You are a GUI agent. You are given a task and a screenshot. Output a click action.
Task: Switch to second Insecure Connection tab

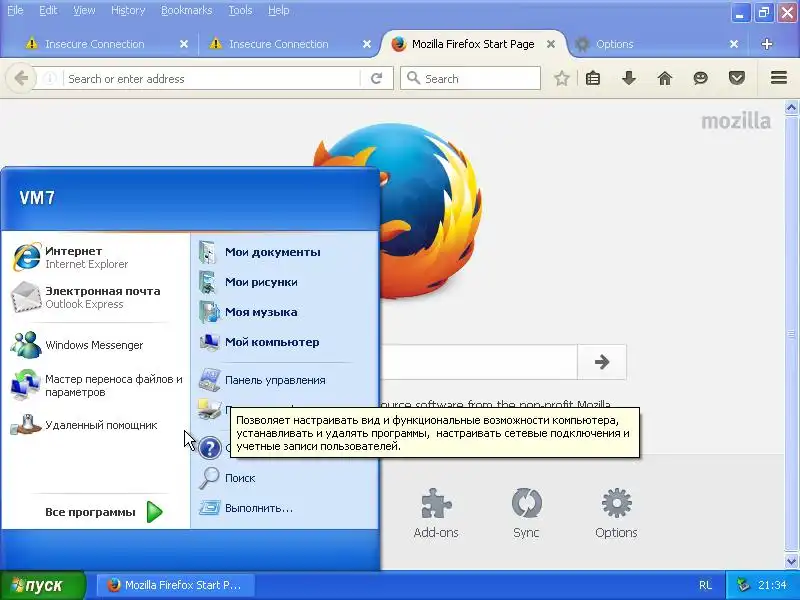pos(279,44)
